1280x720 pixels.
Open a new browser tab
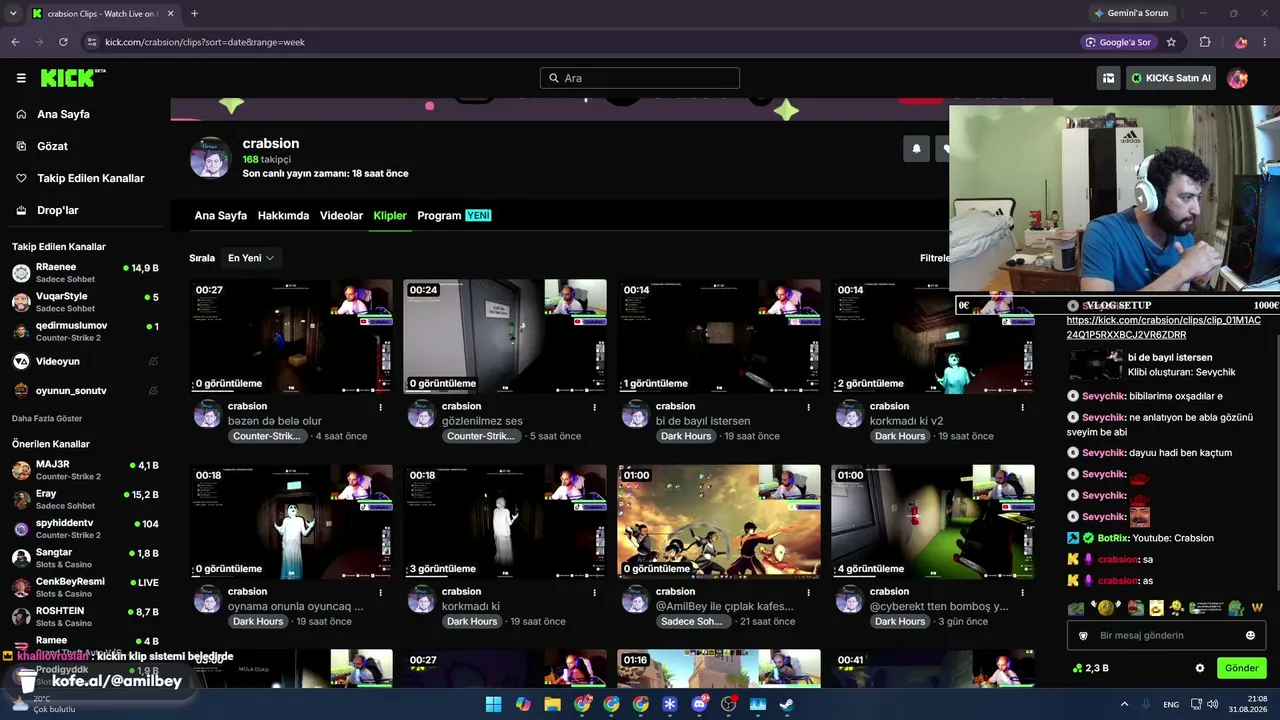click(194, 13)
